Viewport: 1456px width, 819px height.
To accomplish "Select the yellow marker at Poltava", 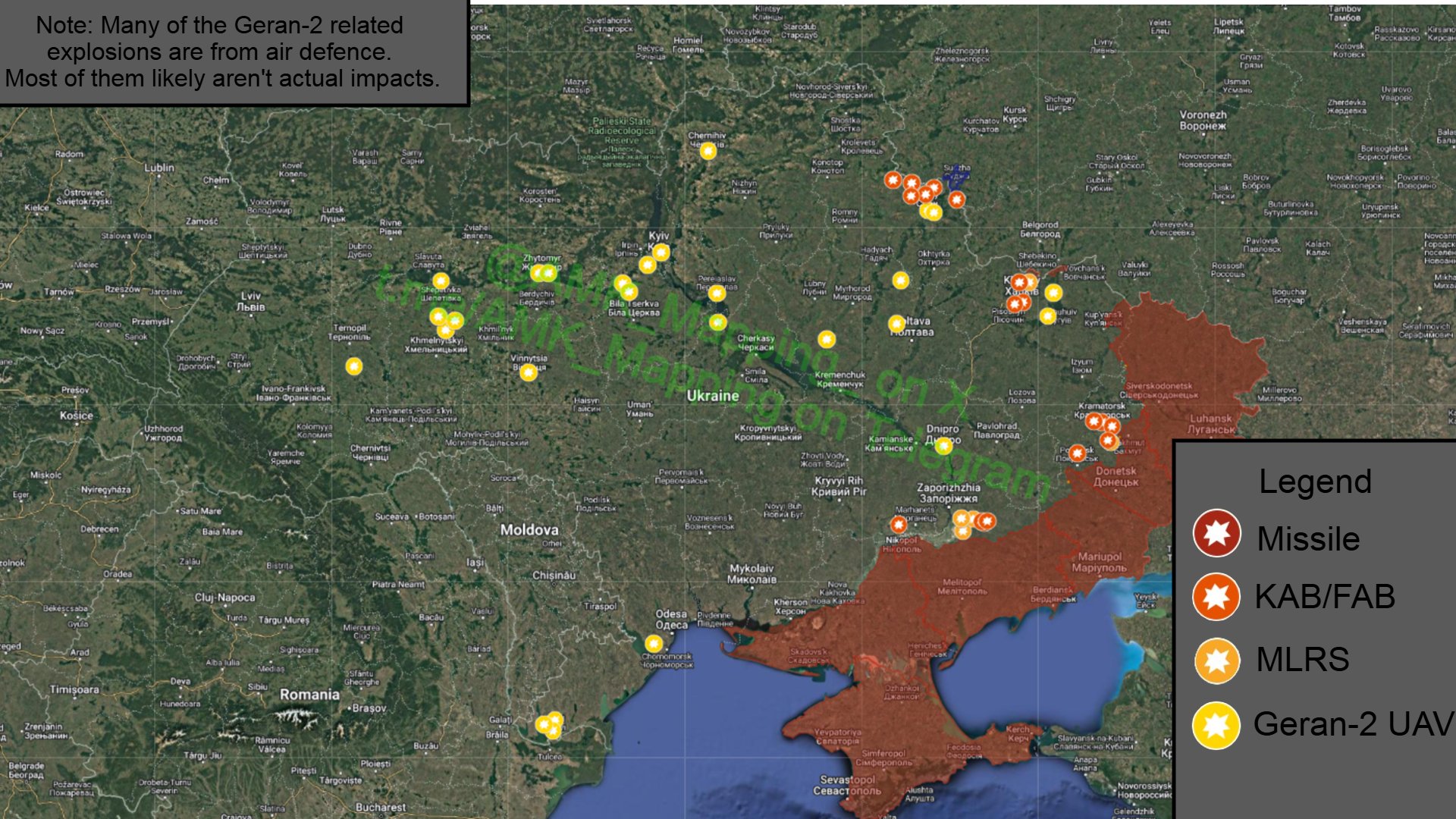I will pyautogui.click(x=897, y=324).
